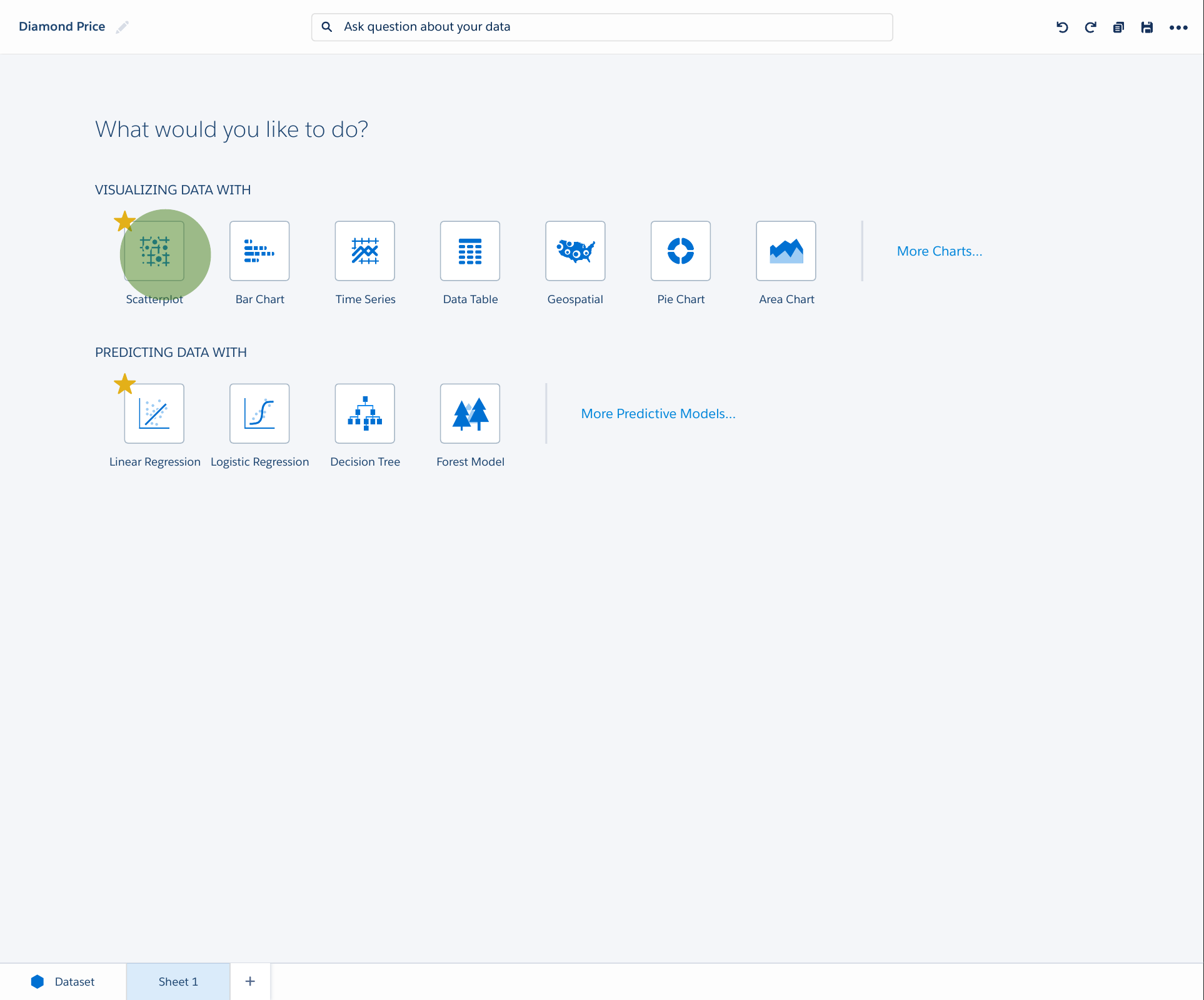
Task: Edit title with pencil icon
Action: 122,27
